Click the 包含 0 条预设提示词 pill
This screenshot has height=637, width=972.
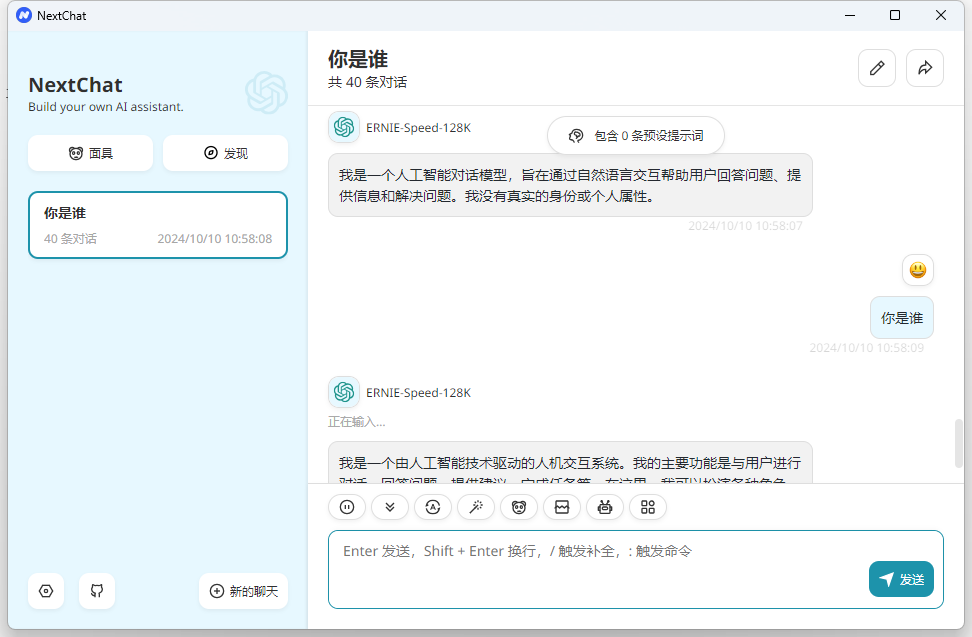coord(636,136)
